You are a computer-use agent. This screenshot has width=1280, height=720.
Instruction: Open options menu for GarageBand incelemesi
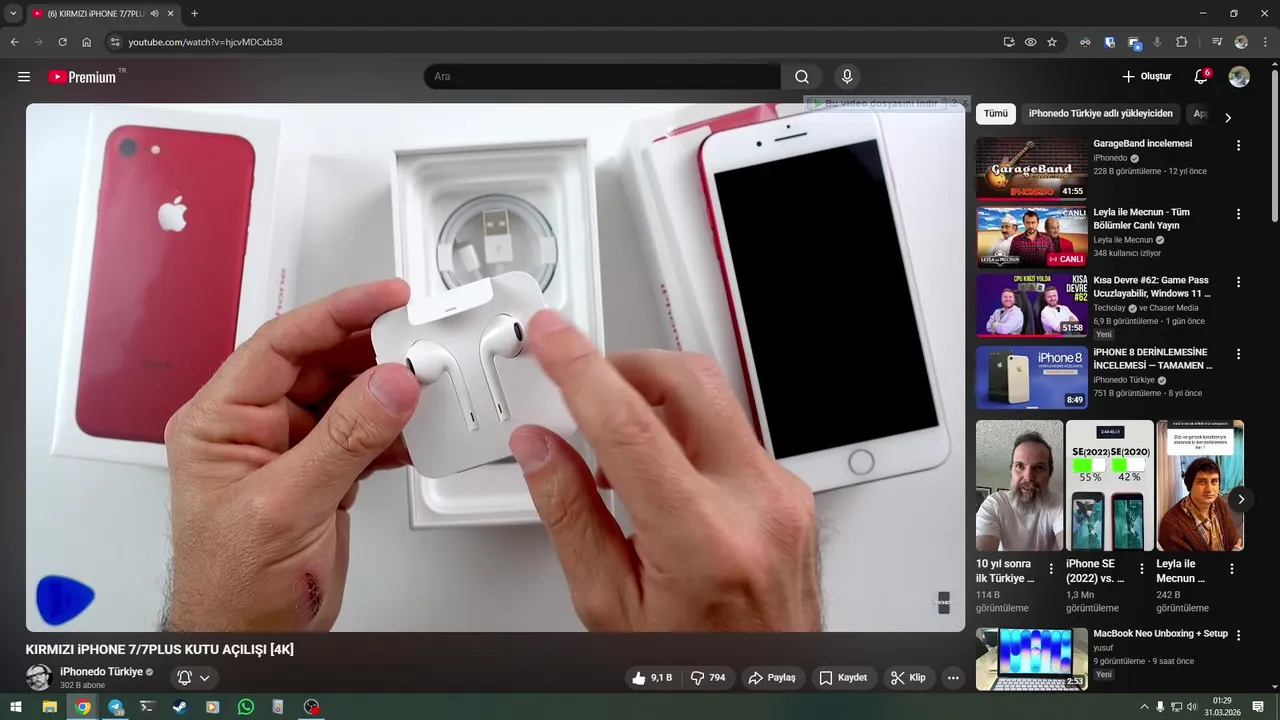tap(1238, 145)
